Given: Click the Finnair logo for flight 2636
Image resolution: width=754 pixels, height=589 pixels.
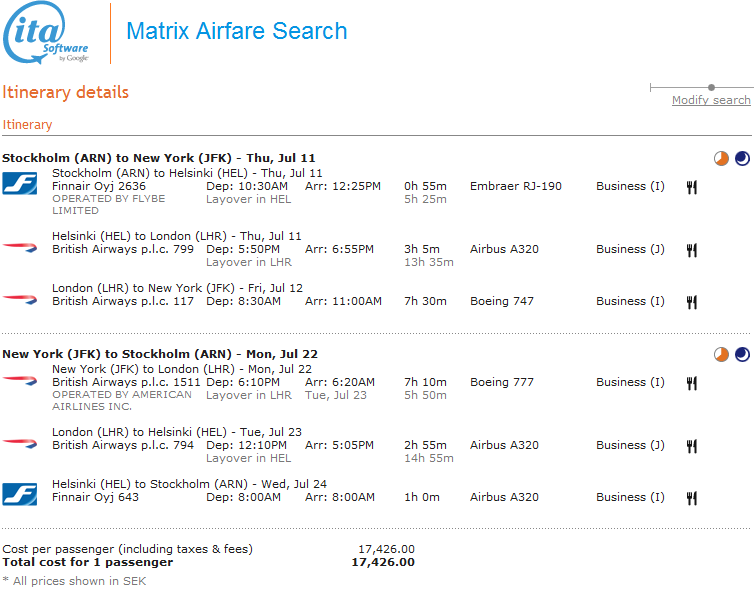Looking at the screenshot, I should pos(20,186).
